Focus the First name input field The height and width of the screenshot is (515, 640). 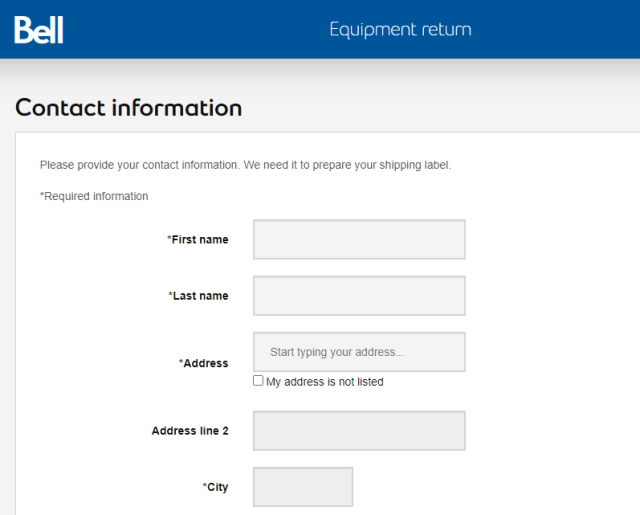(x=359, y=240)
